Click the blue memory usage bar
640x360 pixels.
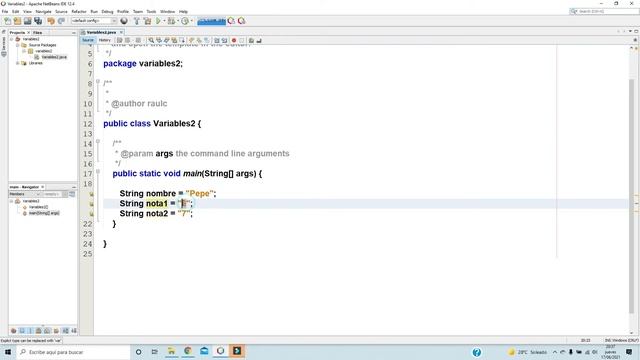tap(211, 21)
